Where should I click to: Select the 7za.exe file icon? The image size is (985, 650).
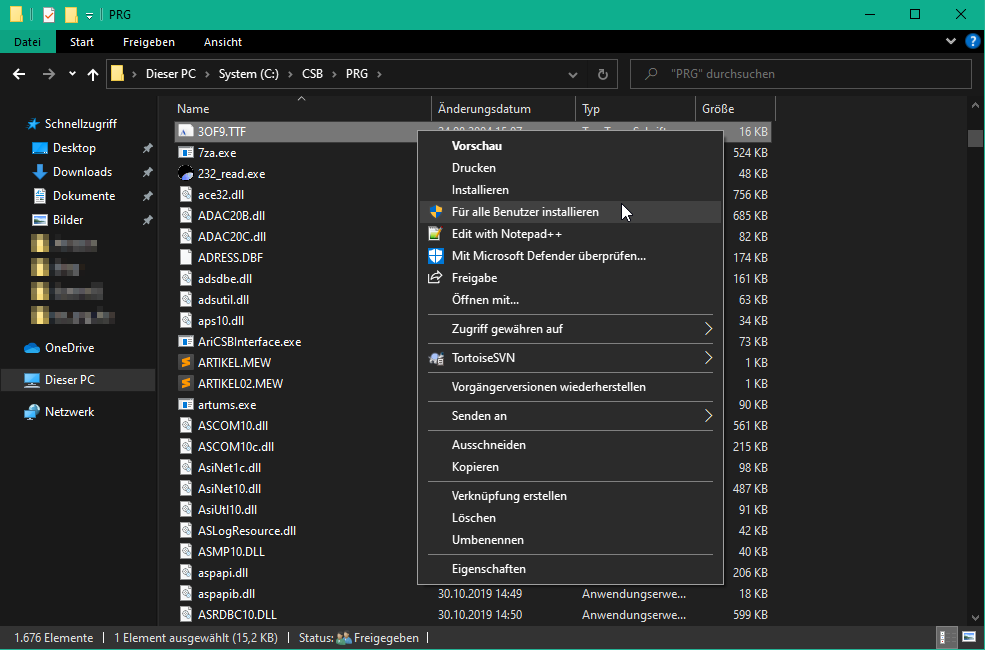tap(185, 153)
